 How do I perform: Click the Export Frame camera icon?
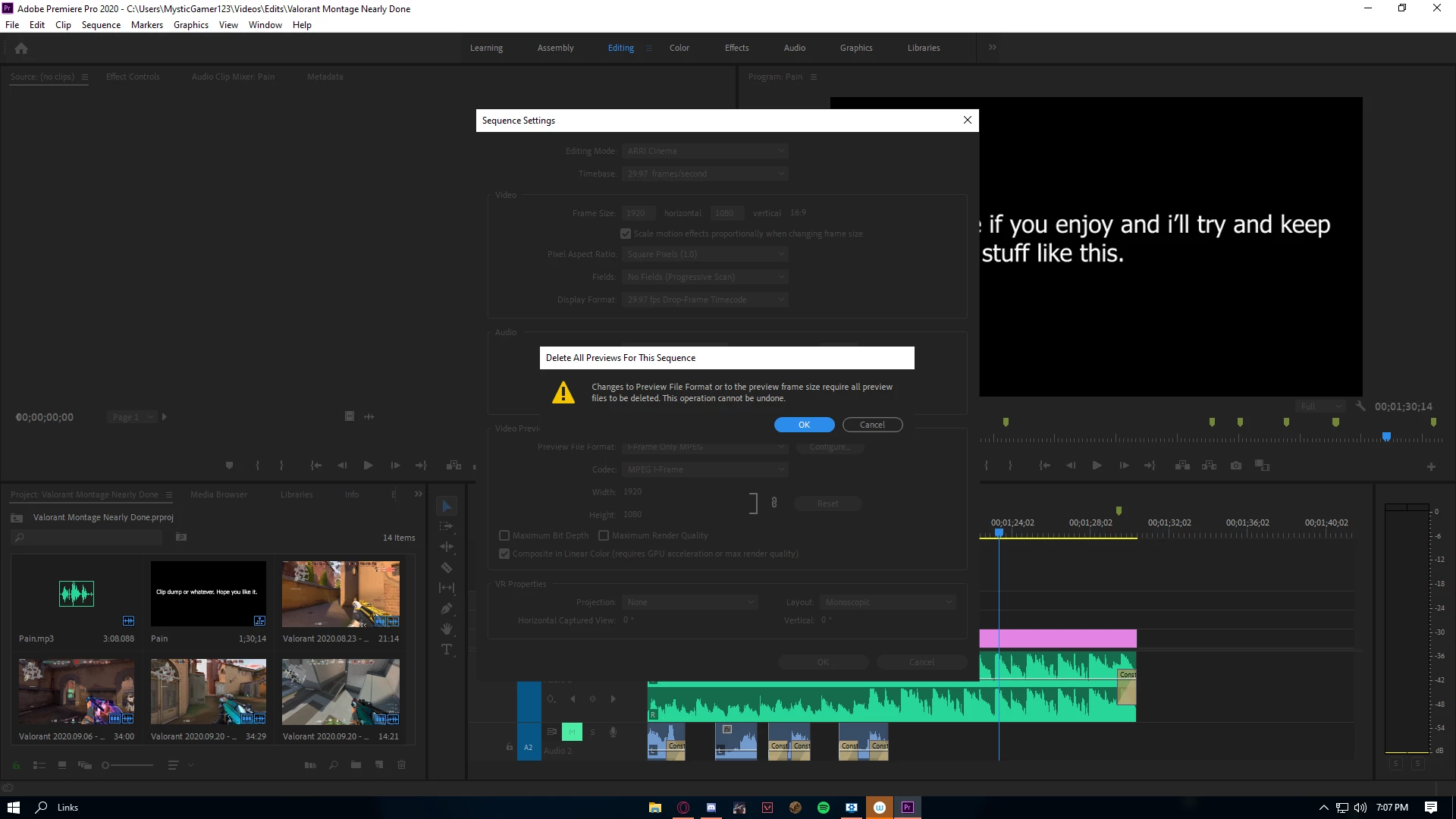(x=1236, y=466)
